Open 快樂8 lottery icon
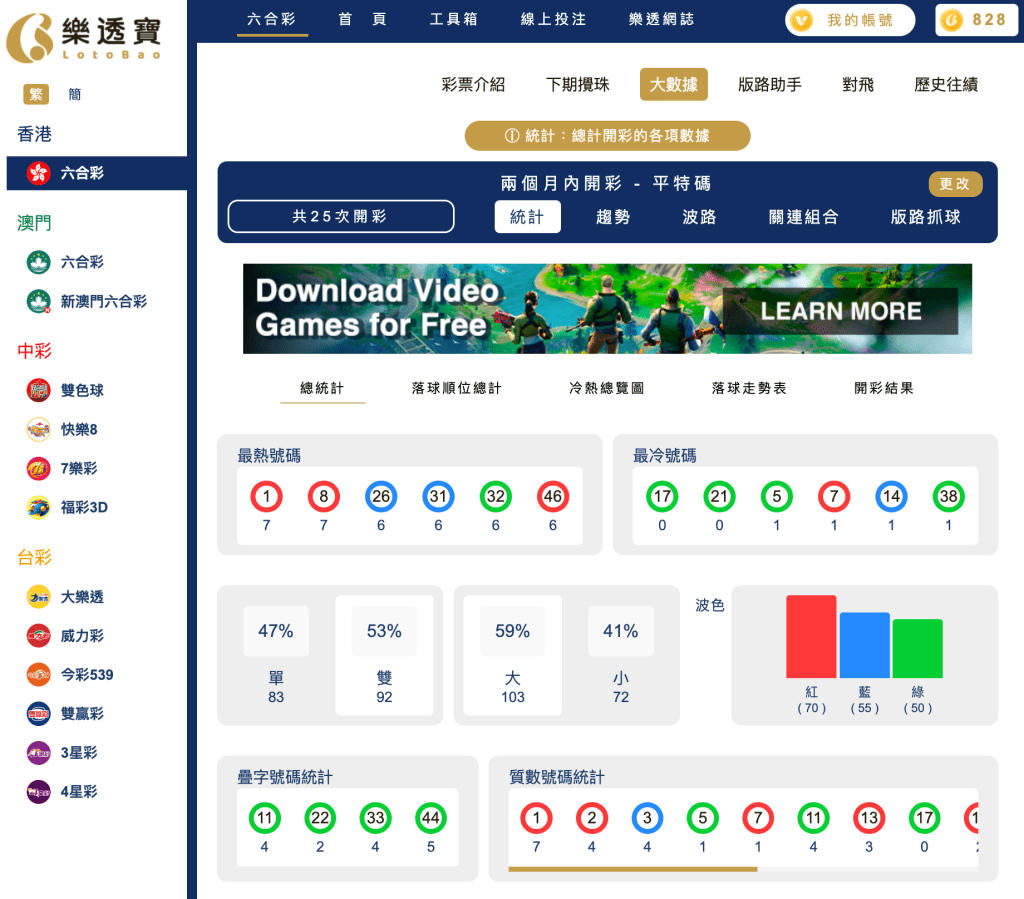Viewport: 1024px width, 899px height. [38, 430]
